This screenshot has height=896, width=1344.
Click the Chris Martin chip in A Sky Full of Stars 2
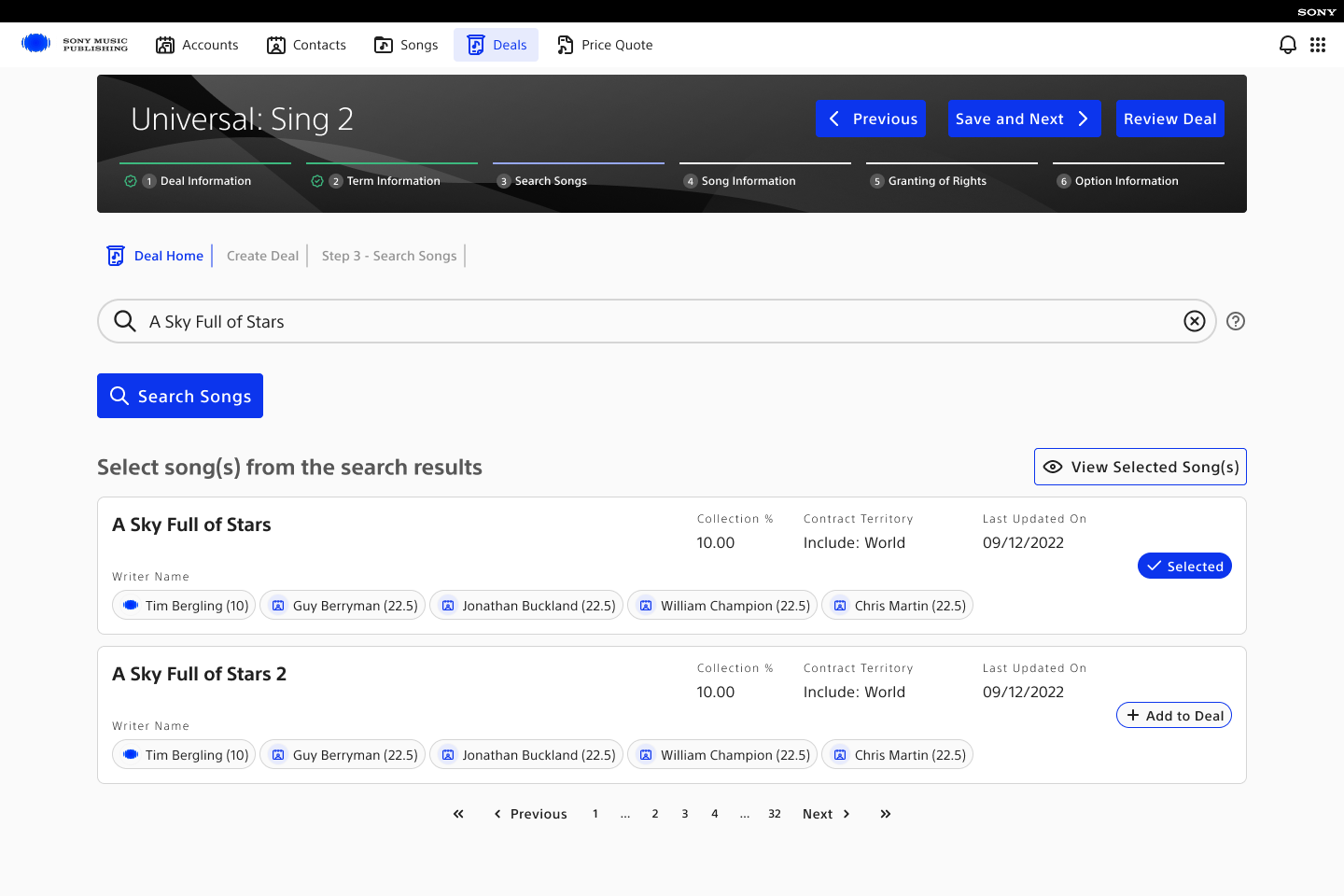tap(897, 755)
